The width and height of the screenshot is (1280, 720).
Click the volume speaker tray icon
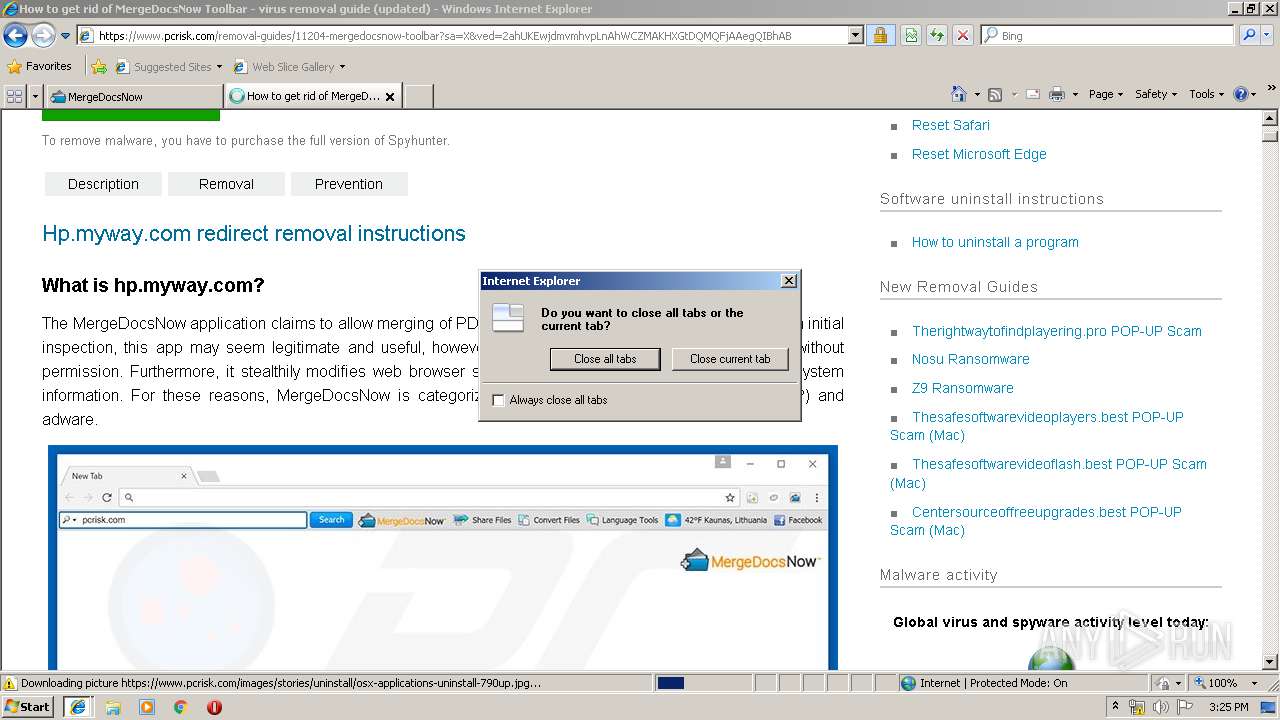point(1160,707)
